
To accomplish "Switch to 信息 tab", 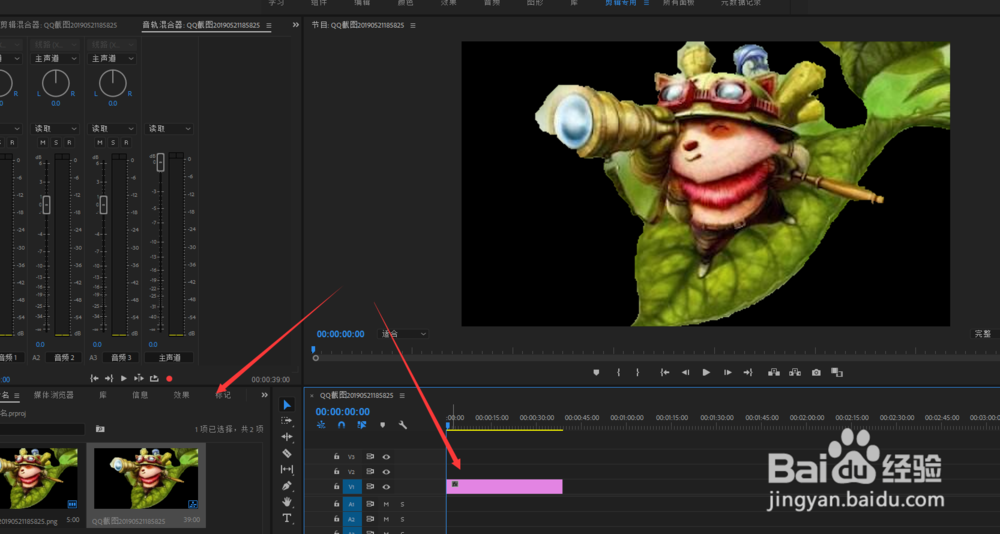I will tap(140, 395).
